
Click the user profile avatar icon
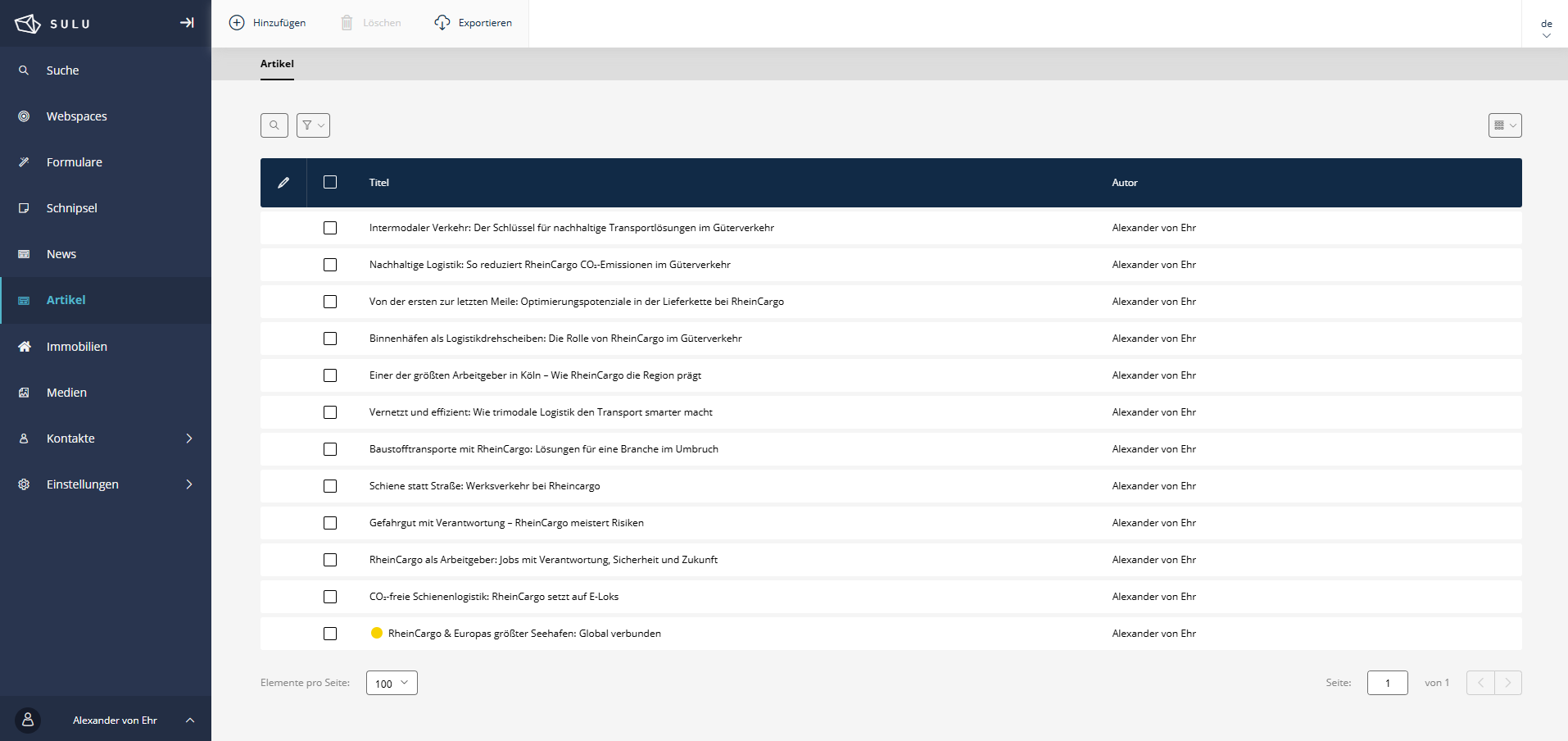click(x=28, y=720)
